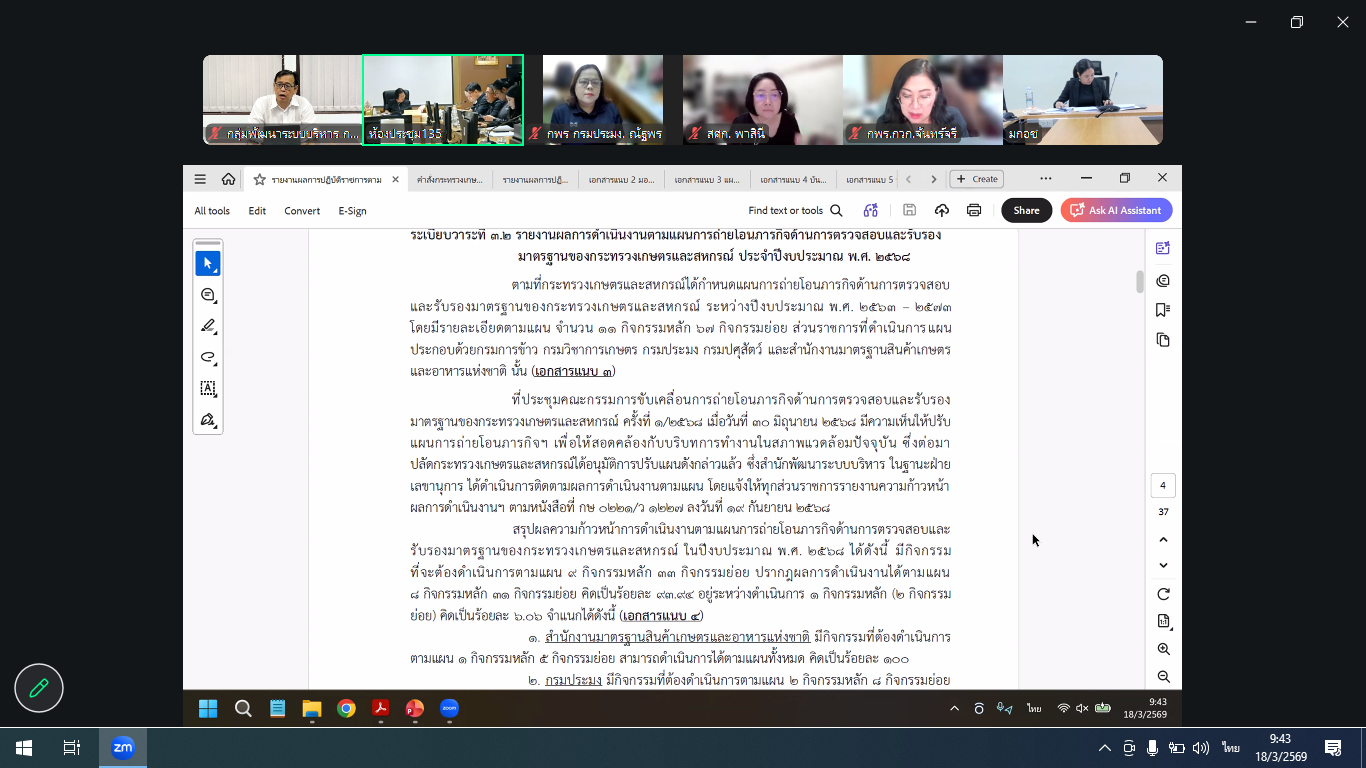Toggle the annotation pen button in Zoom

39,688
